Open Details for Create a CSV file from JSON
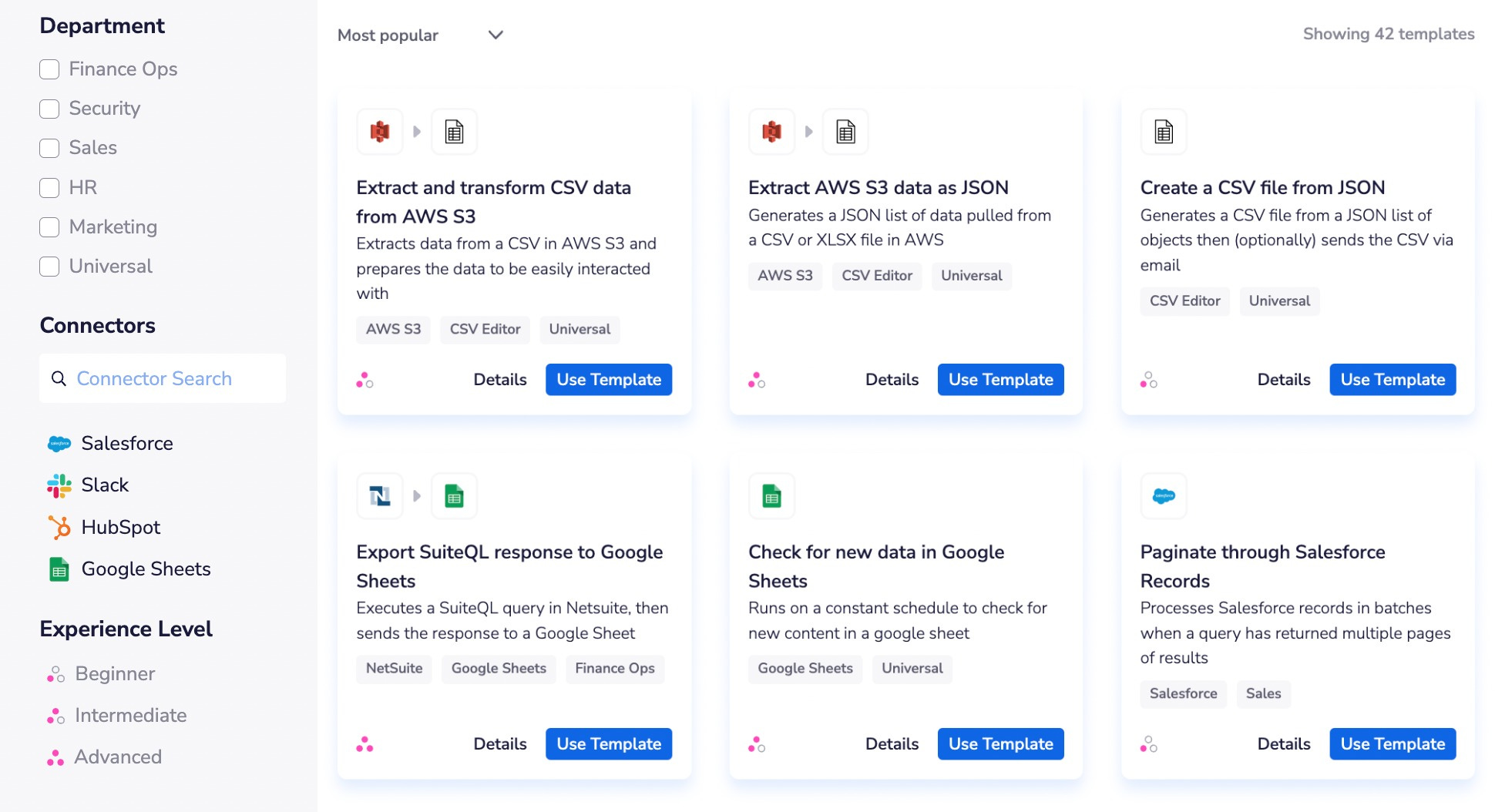The height and width of the screenshot is (812, 1495). click(1284, 380)
